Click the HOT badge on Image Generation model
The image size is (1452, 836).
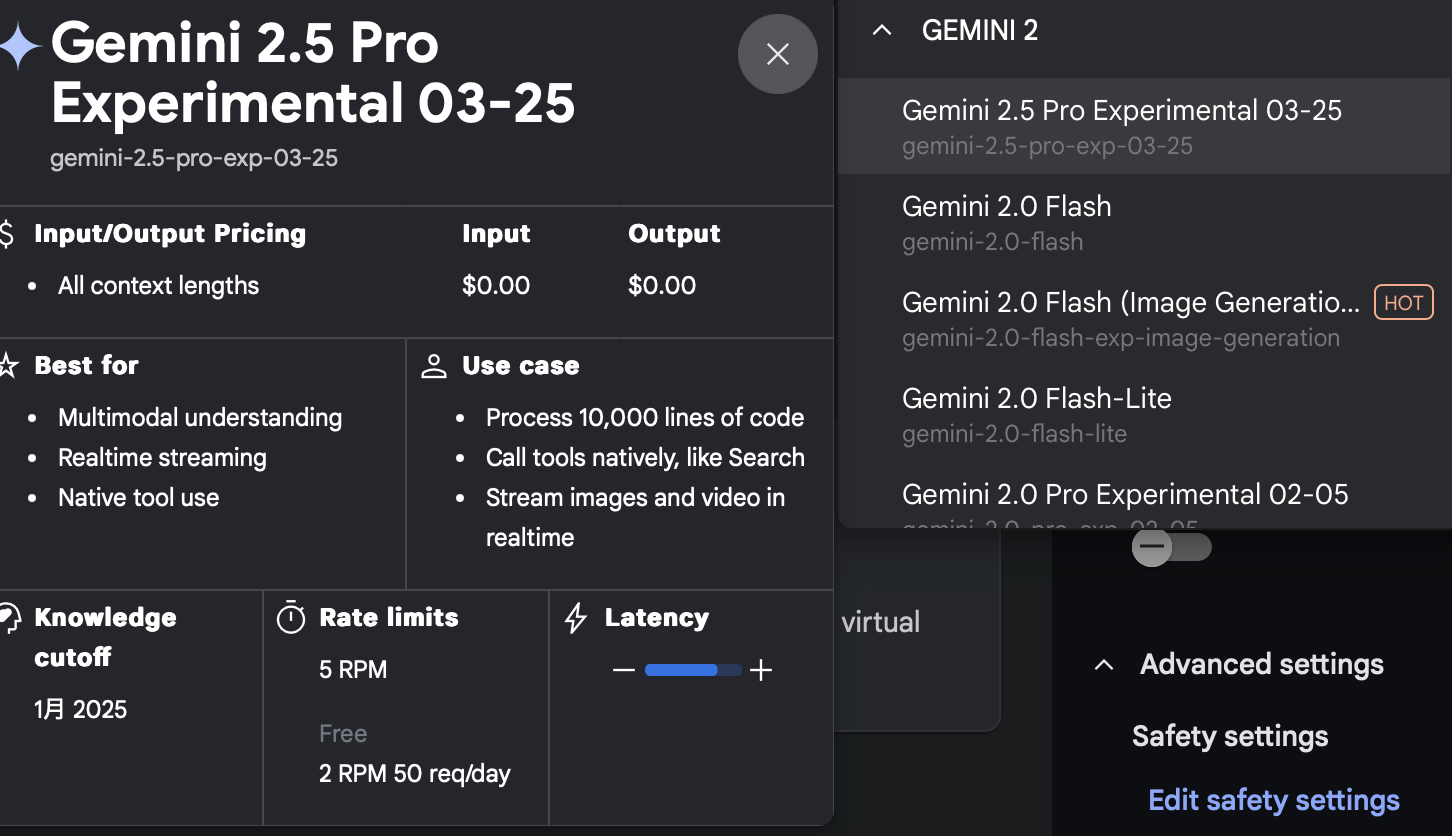tap(1404, 303)
